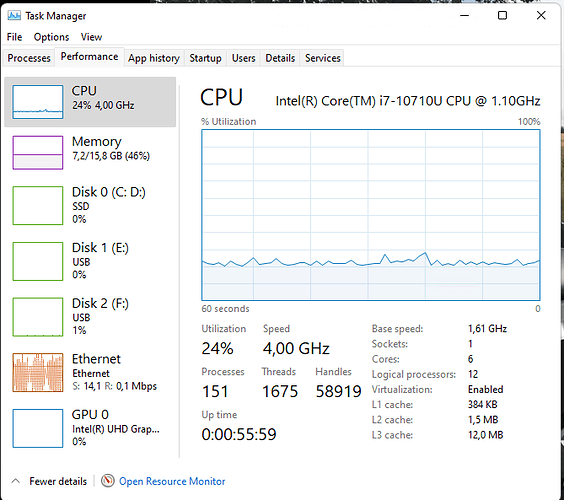564x500 pixels.
Task: Click the Task Manager app icon in title bar
Action: pyautogui.click(x=14, y=15)
